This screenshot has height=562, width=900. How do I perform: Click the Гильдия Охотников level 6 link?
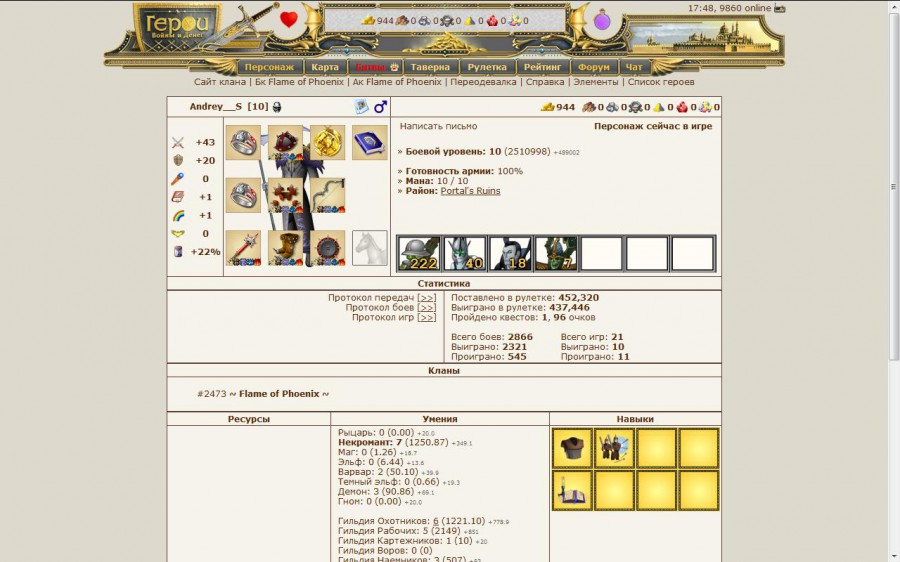point(436,521)
